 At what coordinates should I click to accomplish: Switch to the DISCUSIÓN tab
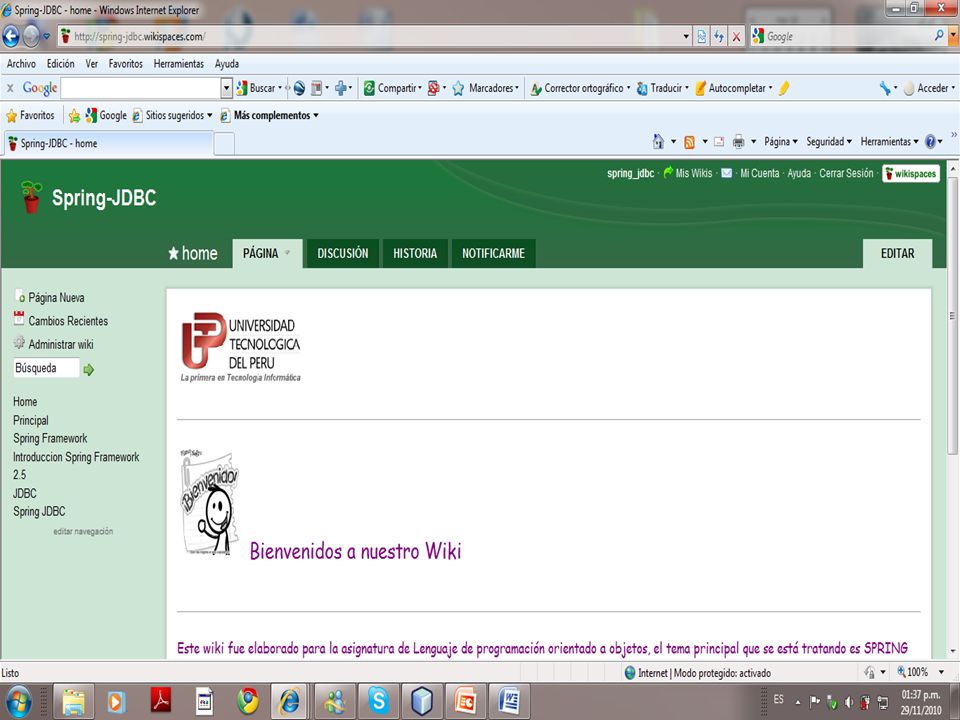tap(343, 253)
